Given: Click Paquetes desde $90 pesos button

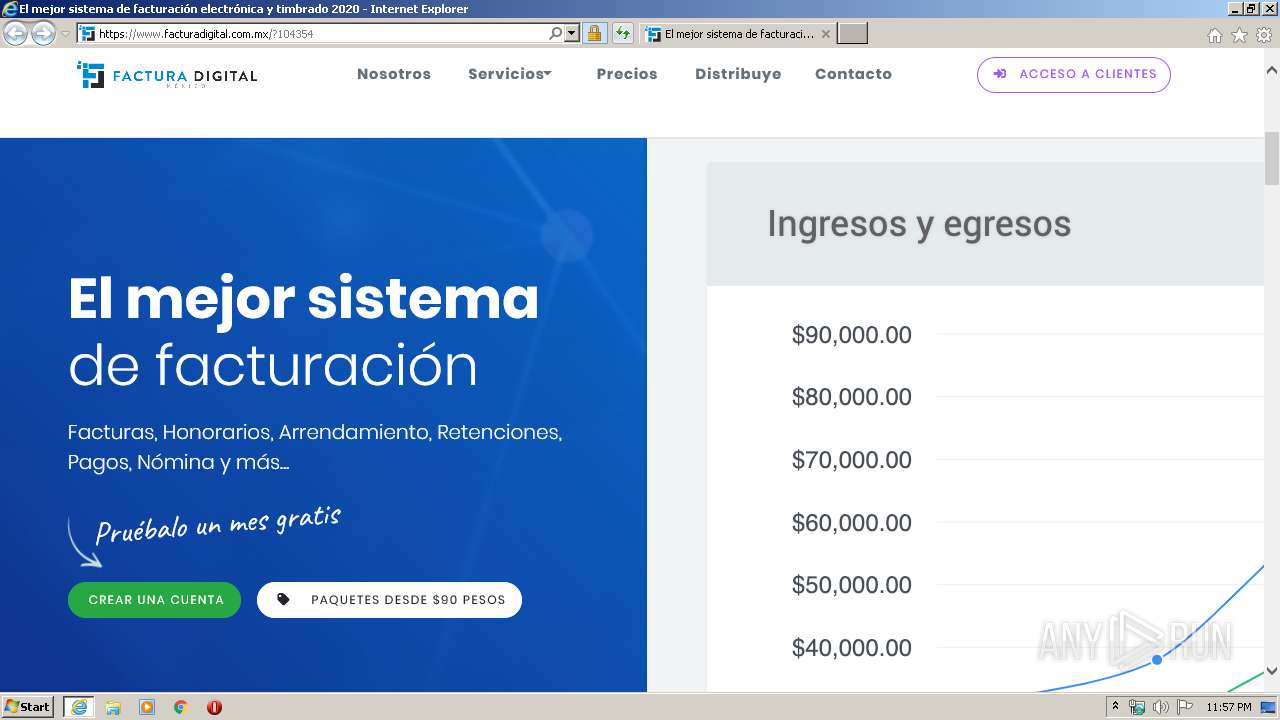Looking at the screenshot, I should (389, 600).
